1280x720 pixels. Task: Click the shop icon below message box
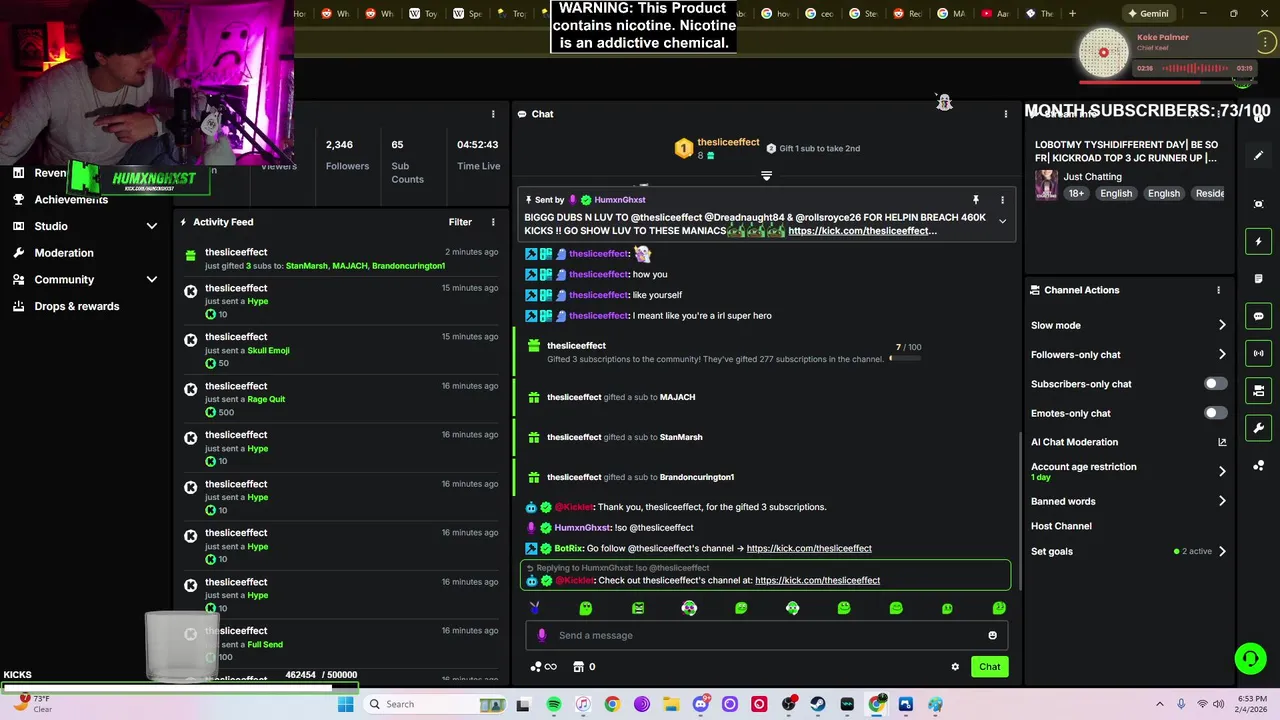click(x=578, y=667)
